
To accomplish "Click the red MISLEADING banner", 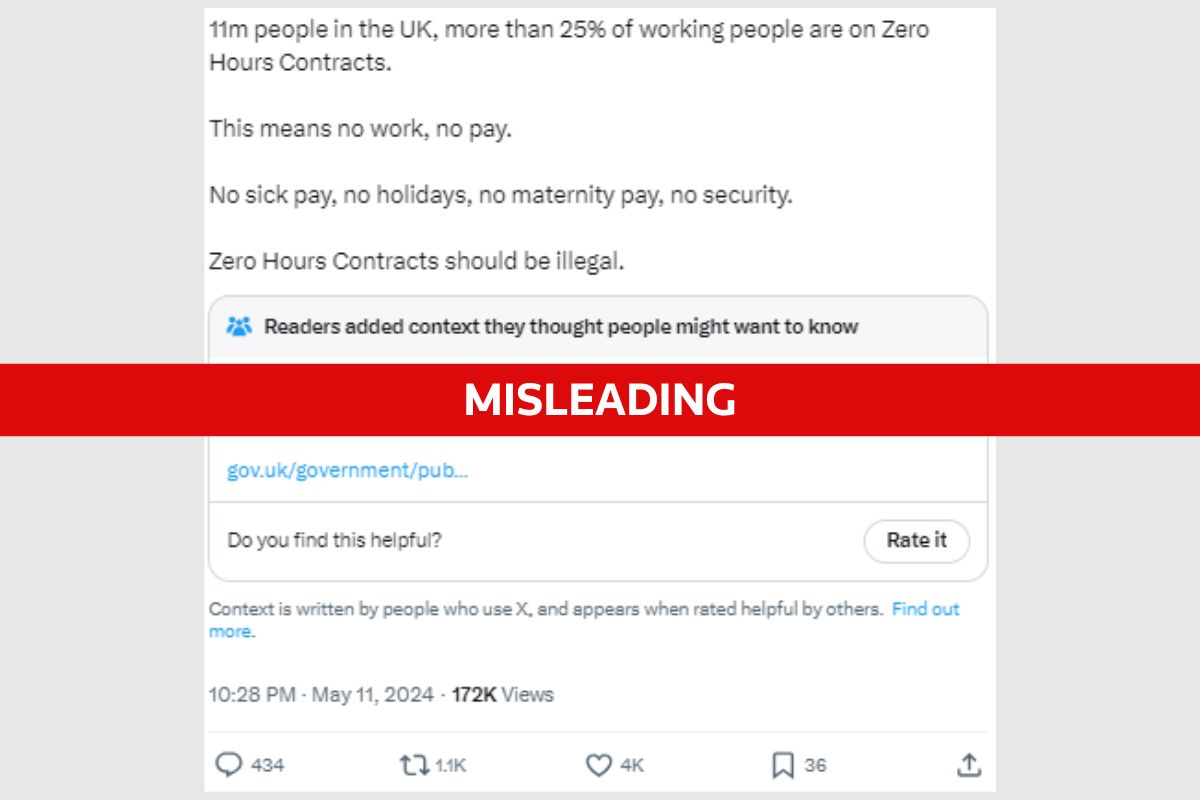I will [x=600, y=399].
